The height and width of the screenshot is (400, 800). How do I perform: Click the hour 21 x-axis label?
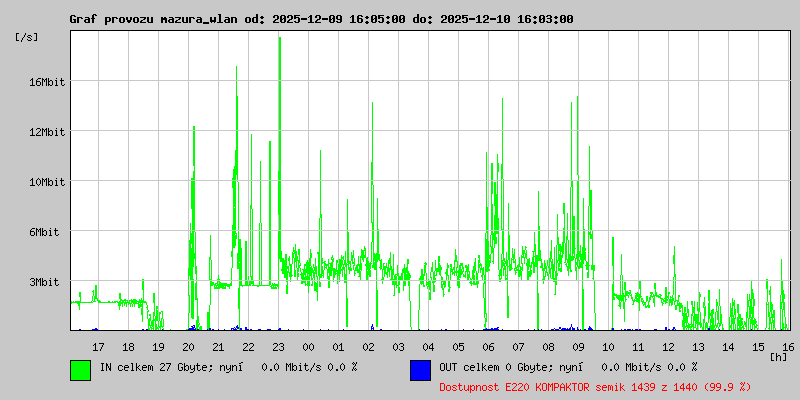click(218, 347)
